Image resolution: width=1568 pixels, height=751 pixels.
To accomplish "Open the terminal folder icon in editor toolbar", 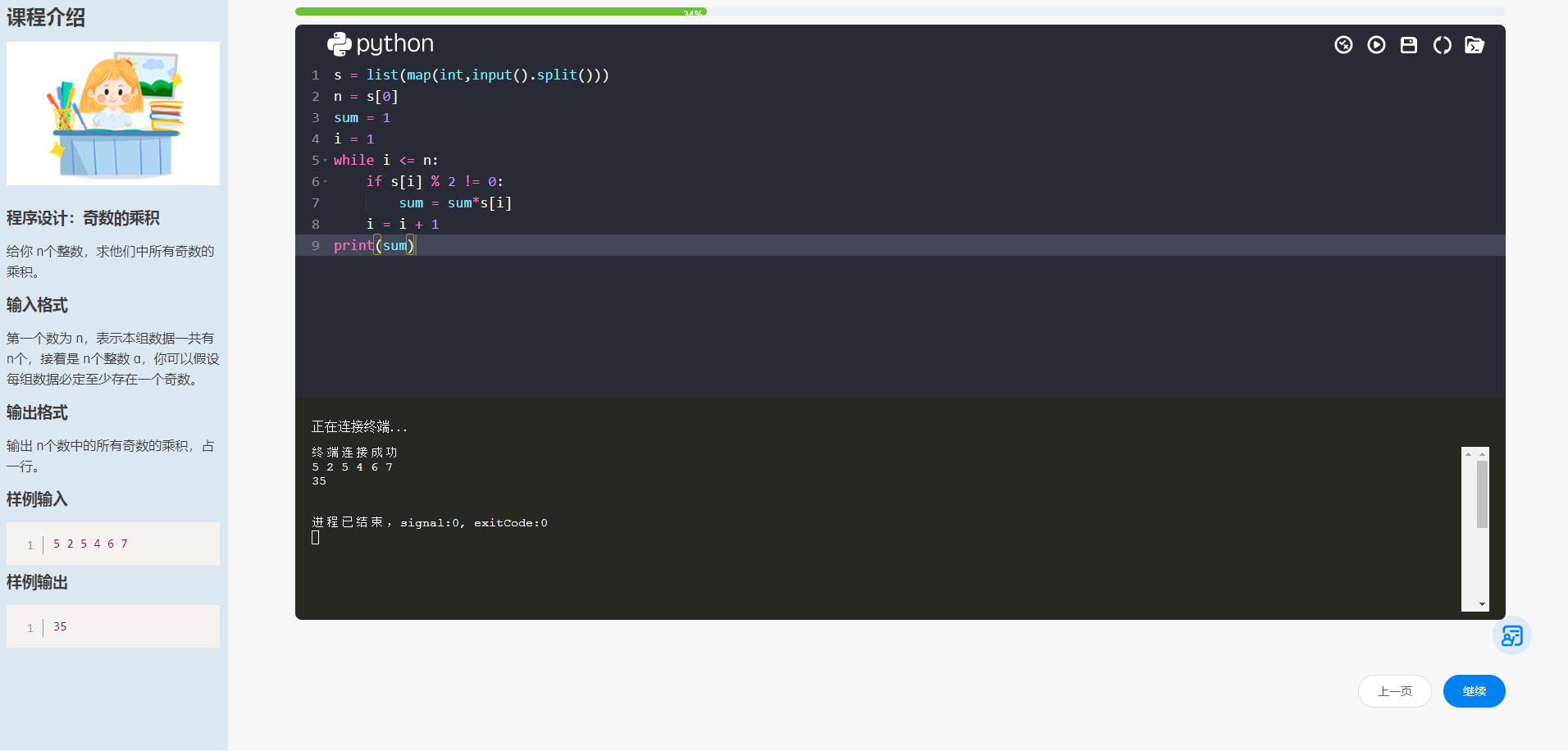I will (x=1475, y=45).
